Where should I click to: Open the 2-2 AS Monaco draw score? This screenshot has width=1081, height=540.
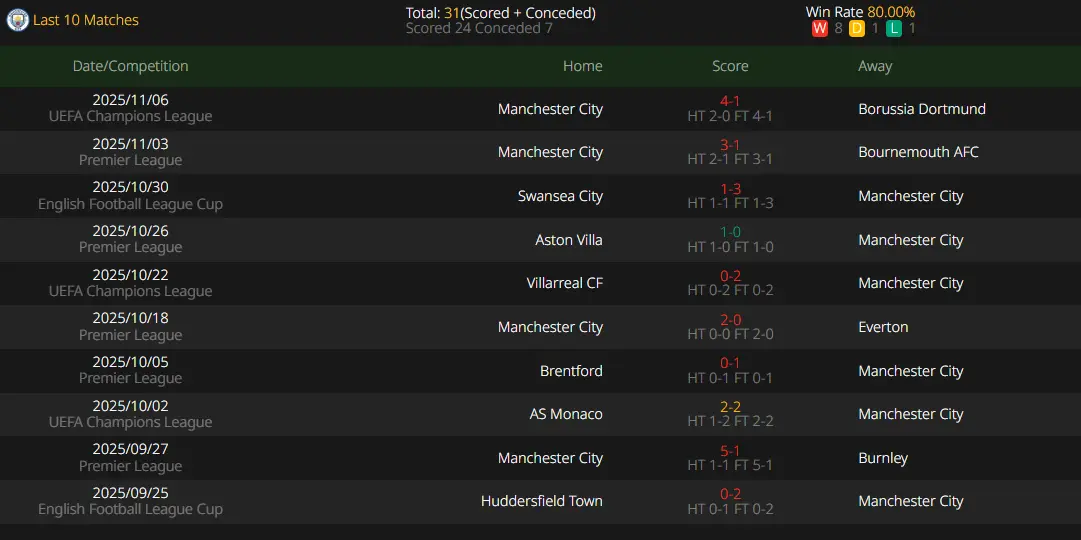730,407
